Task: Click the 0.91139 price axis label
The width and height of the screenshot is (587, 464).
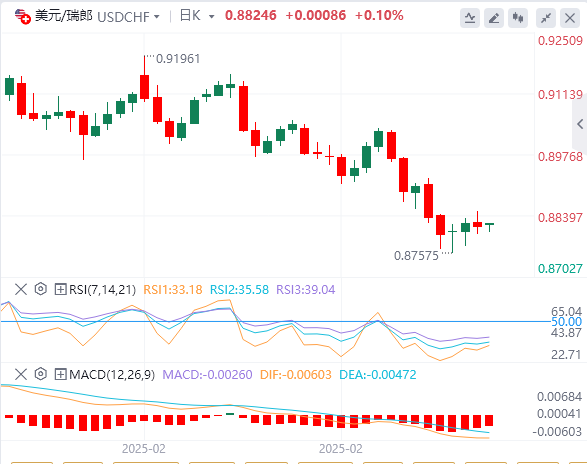Action: pos(560,94)
